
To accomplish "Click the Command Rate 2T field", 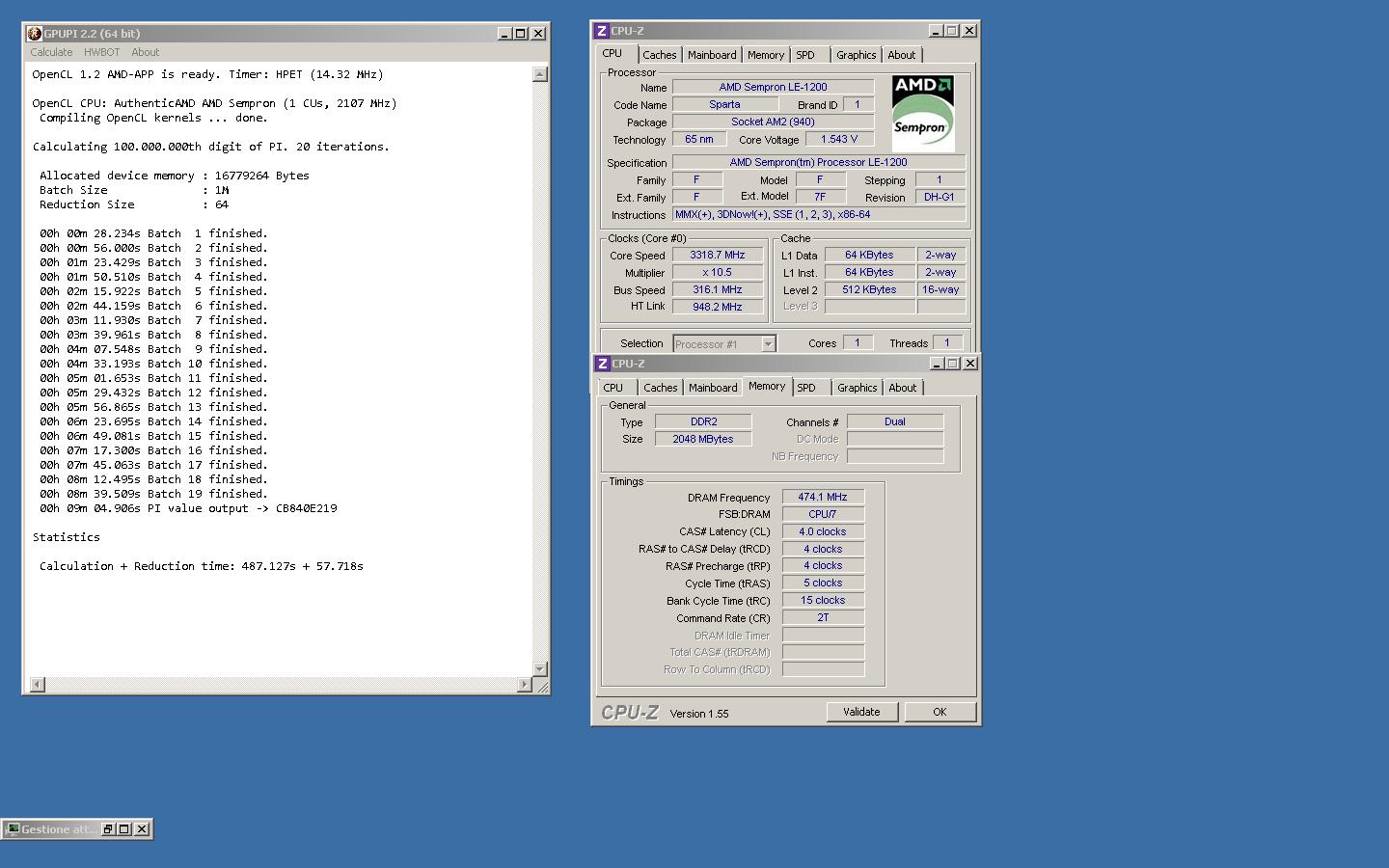I will point(823,618).
